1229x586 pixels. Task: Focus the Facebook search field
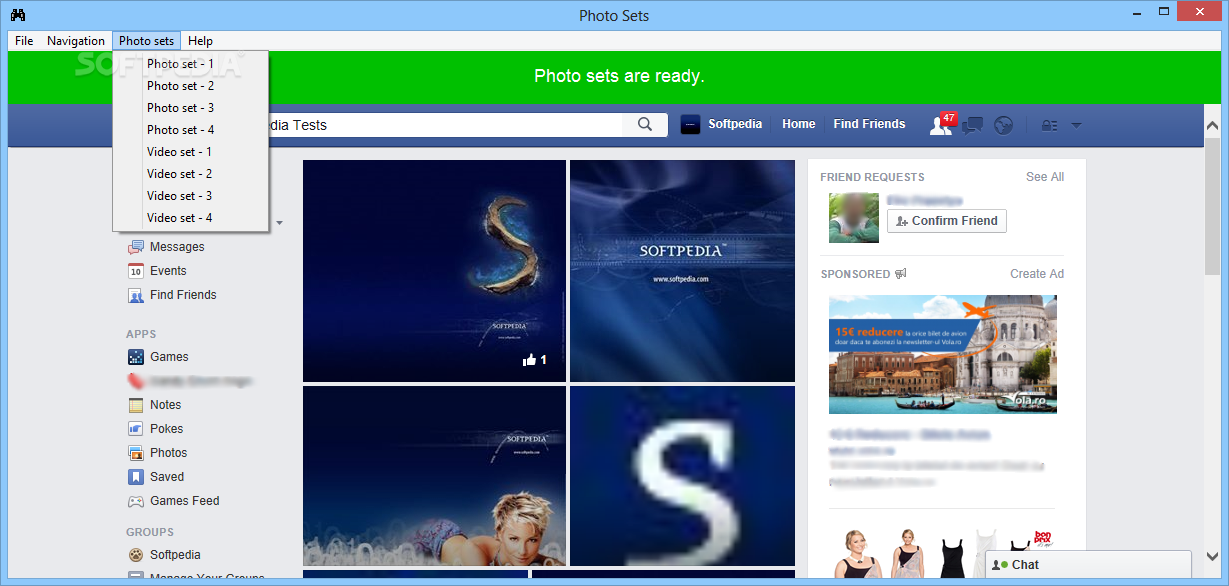pyautogui.click(x=445, y=125)
